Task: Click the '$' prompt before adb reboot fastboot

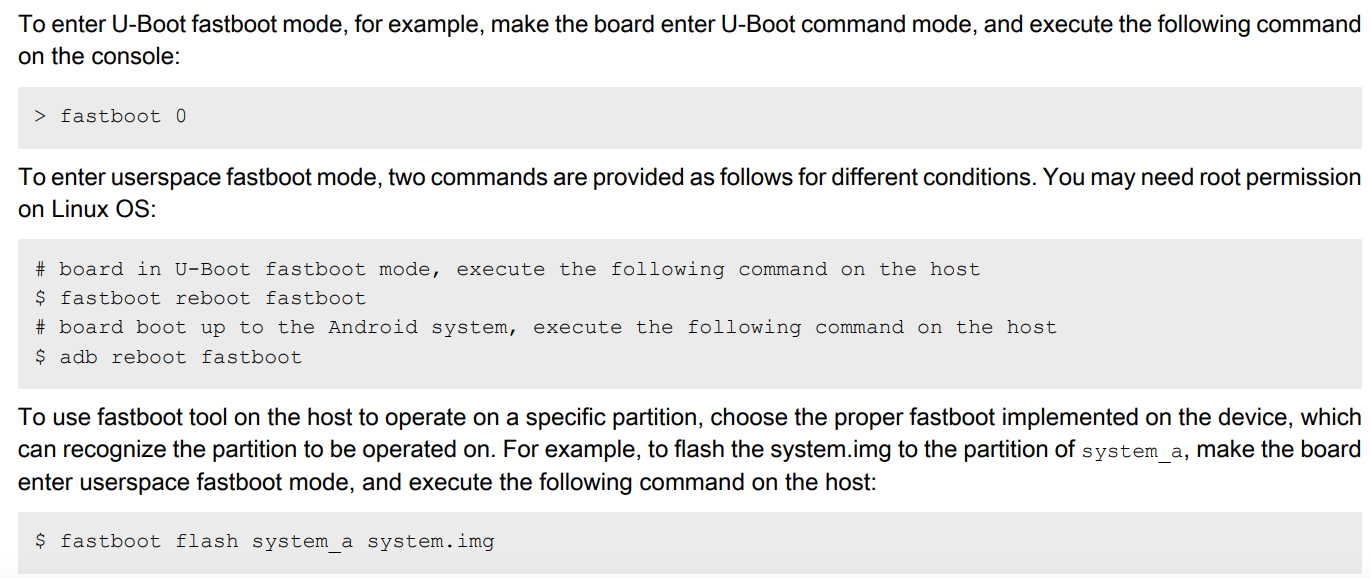Action: click(x=40, y=357)
